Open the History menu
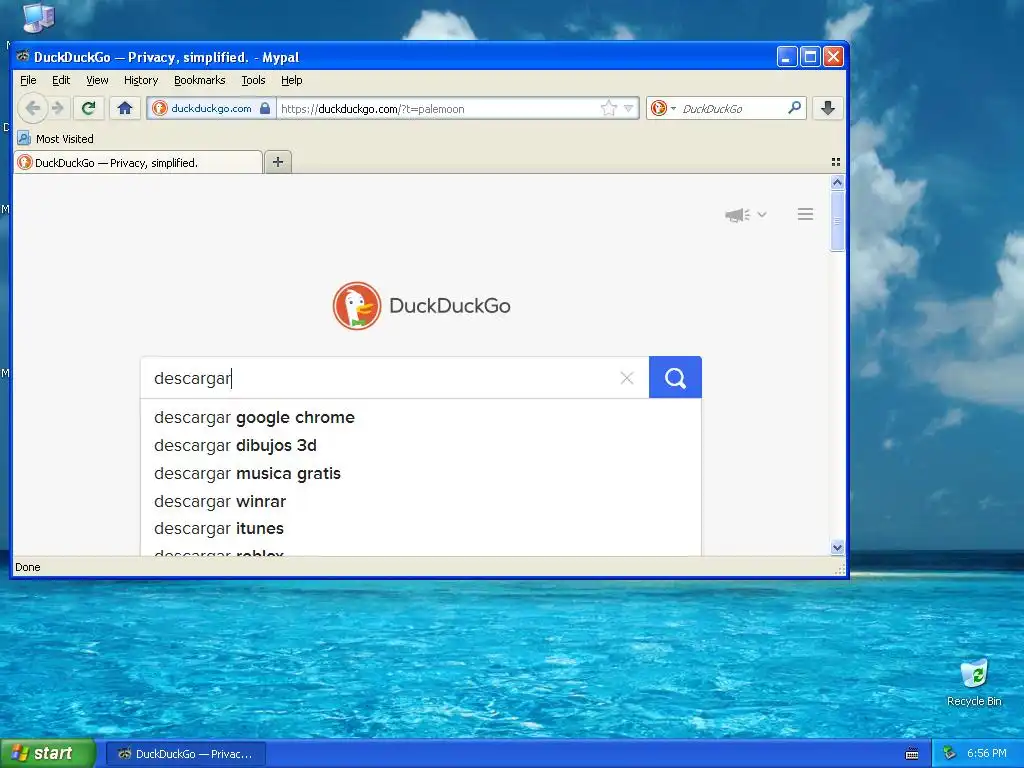This screenshot has height=768, width=1024. (x=141, y=80)
